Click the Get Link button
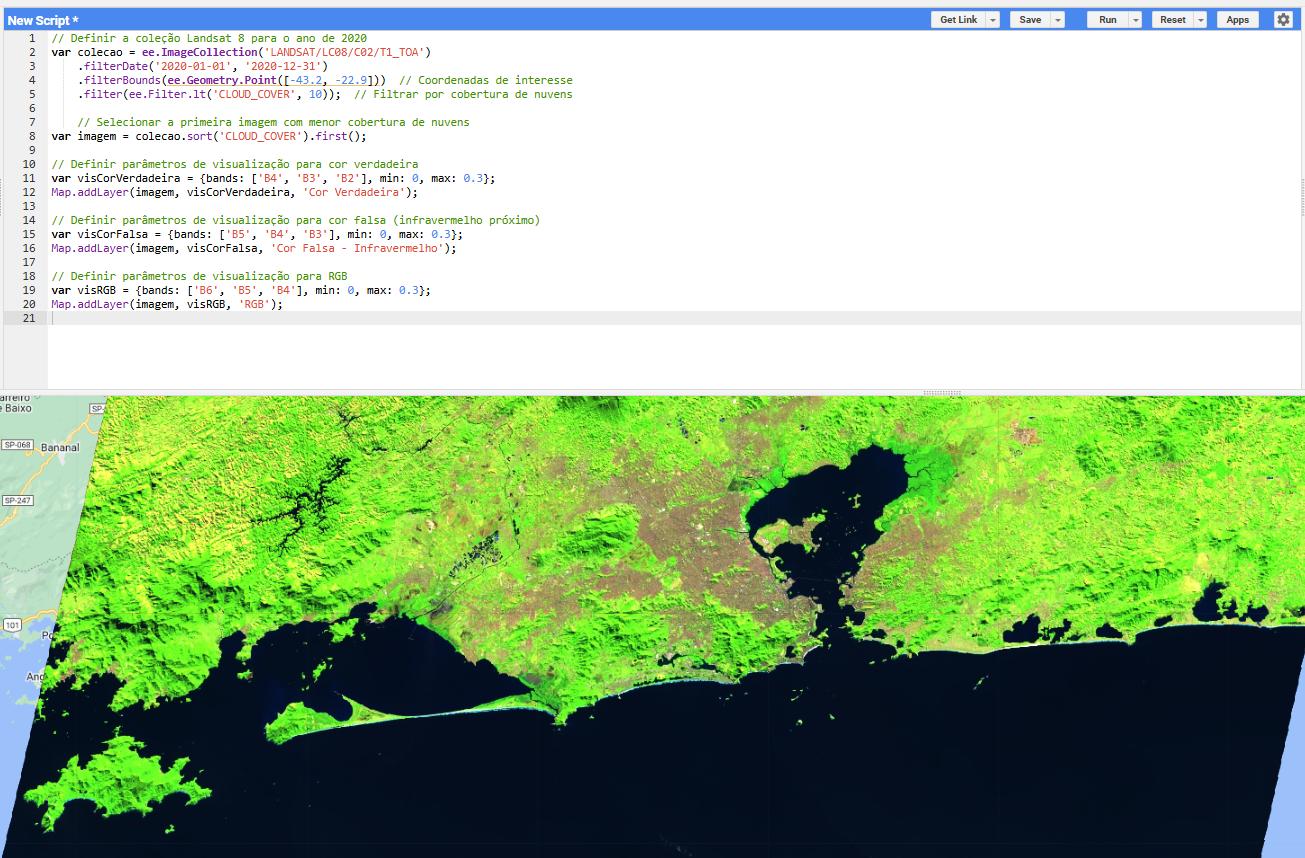This screenshot has width=1305, height=858. [959, 19]
